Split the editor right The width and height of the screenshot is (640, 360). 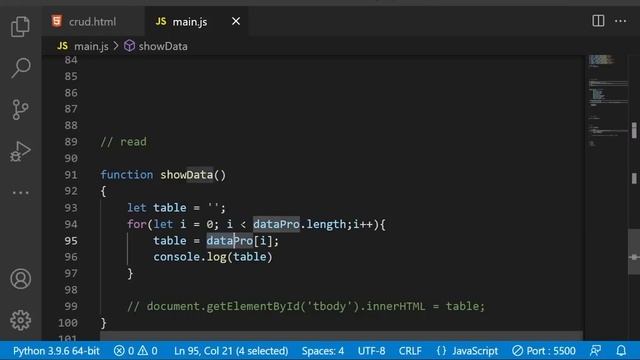[598, 21]
